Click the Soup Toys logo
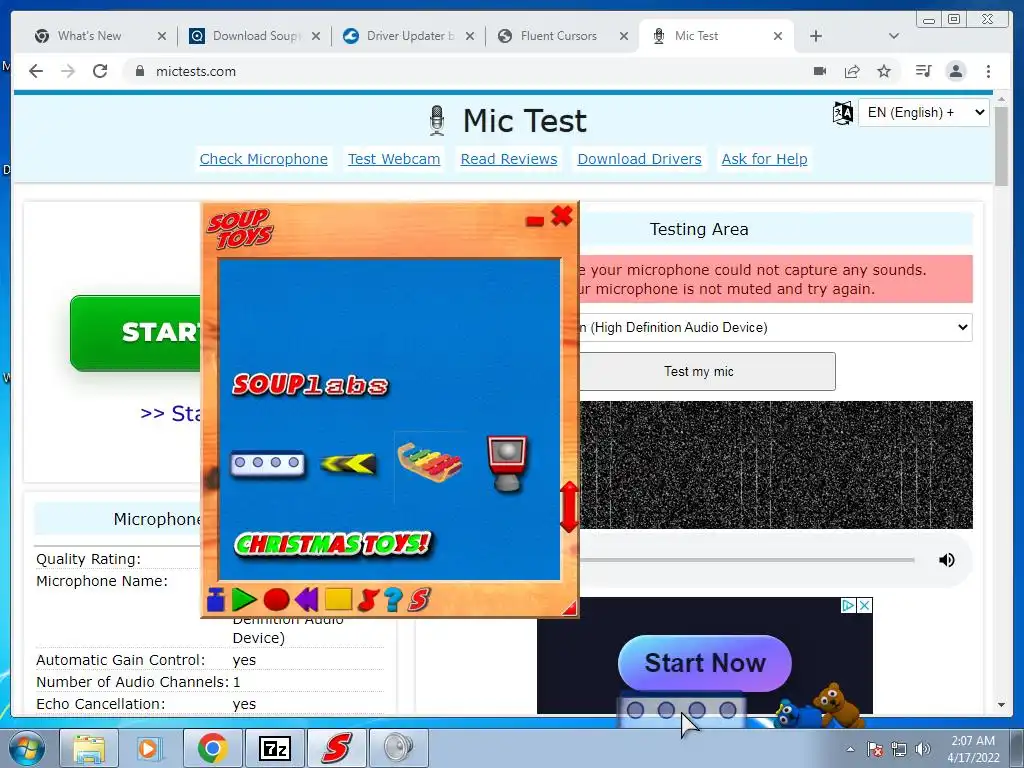 pos(240,229)
